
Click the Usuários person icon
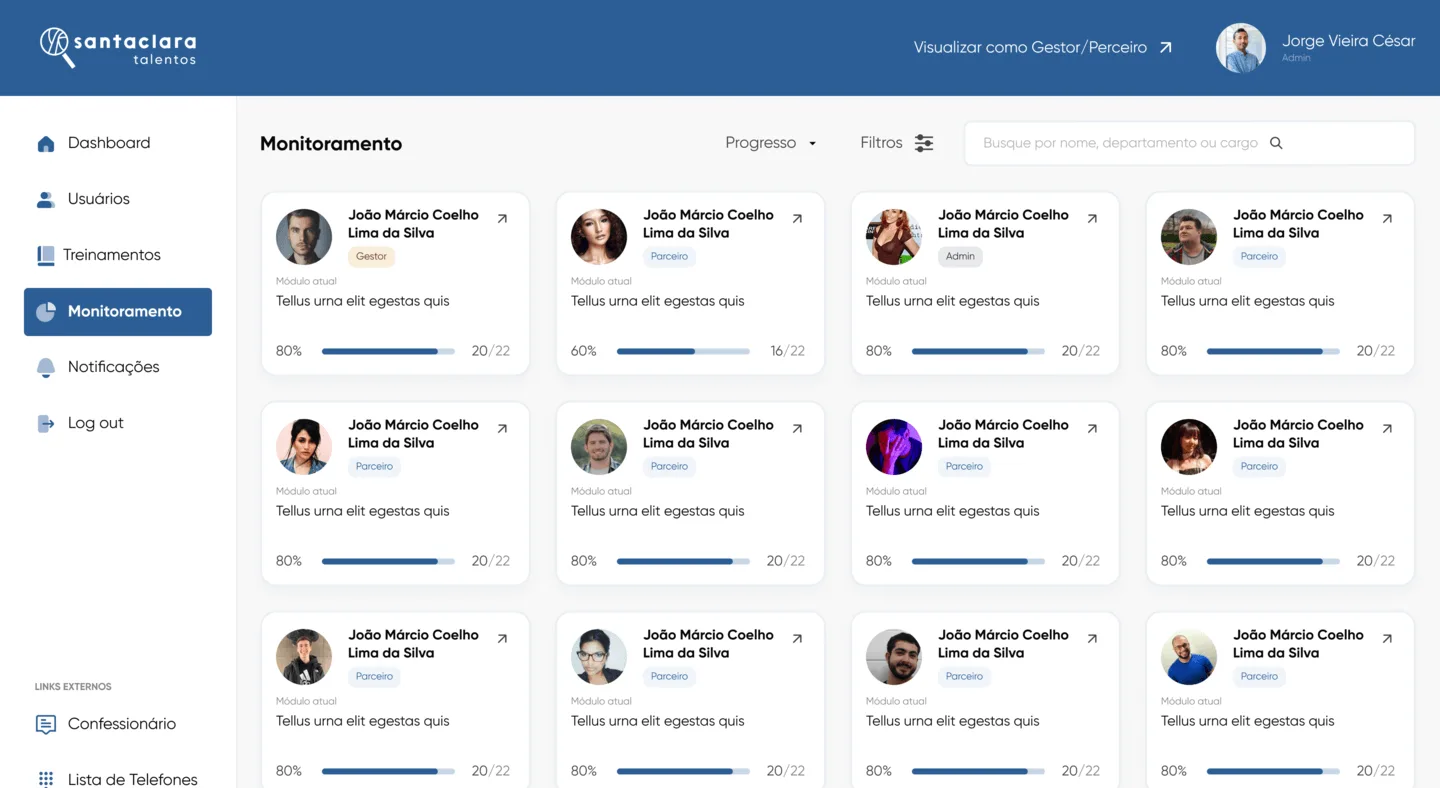(46, 200)
